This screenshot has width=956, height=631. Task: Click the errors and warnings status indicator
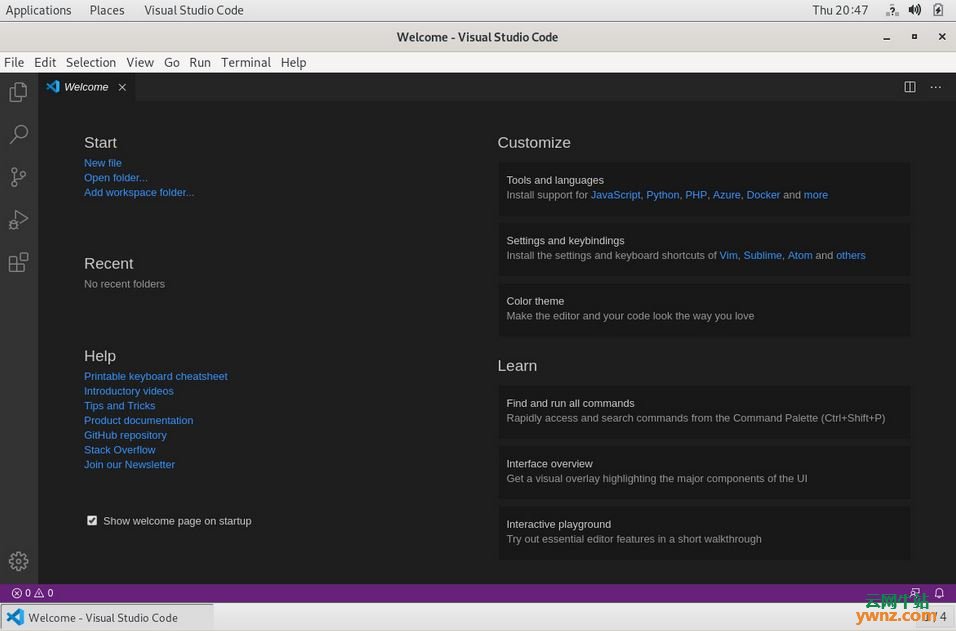tap(32, 593)
